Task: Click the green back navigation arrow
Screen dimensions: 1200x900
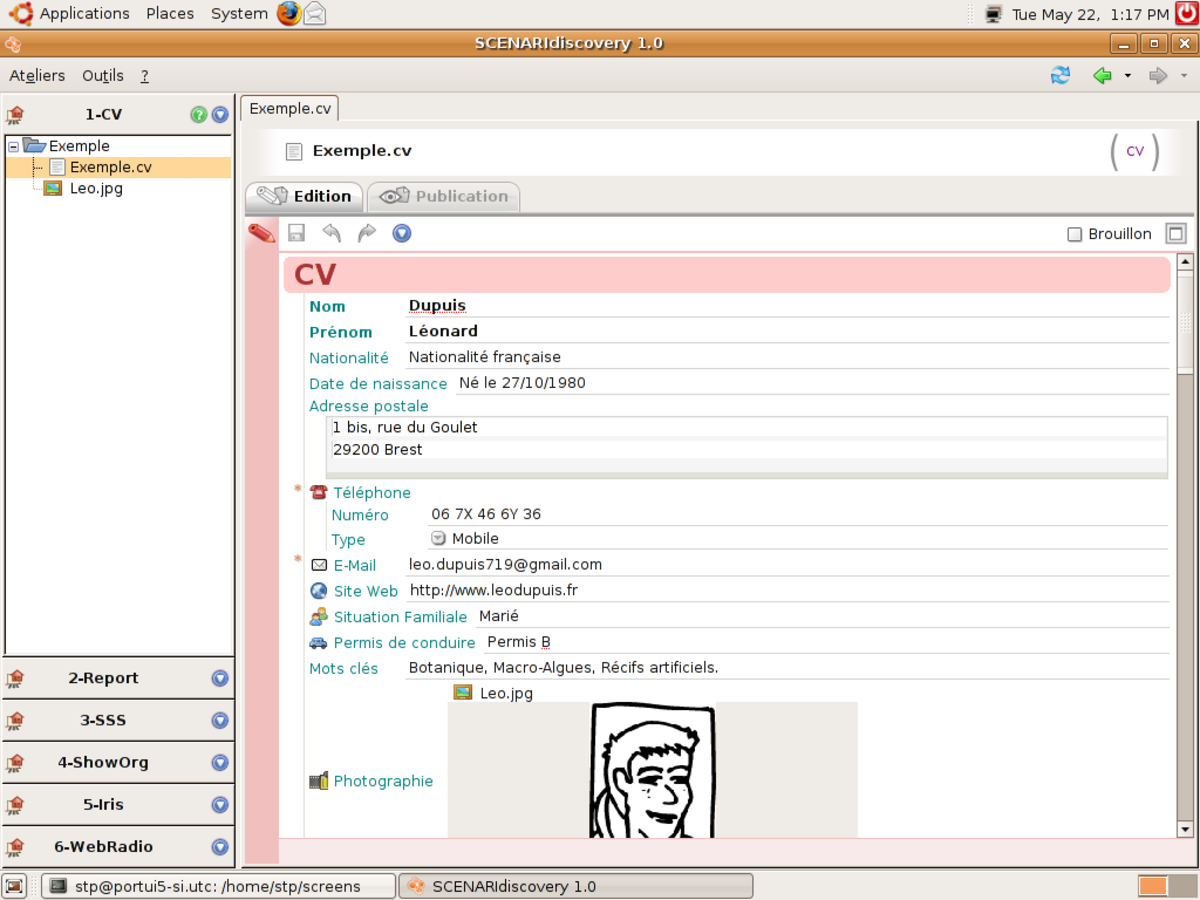Action: point(1103,75)
